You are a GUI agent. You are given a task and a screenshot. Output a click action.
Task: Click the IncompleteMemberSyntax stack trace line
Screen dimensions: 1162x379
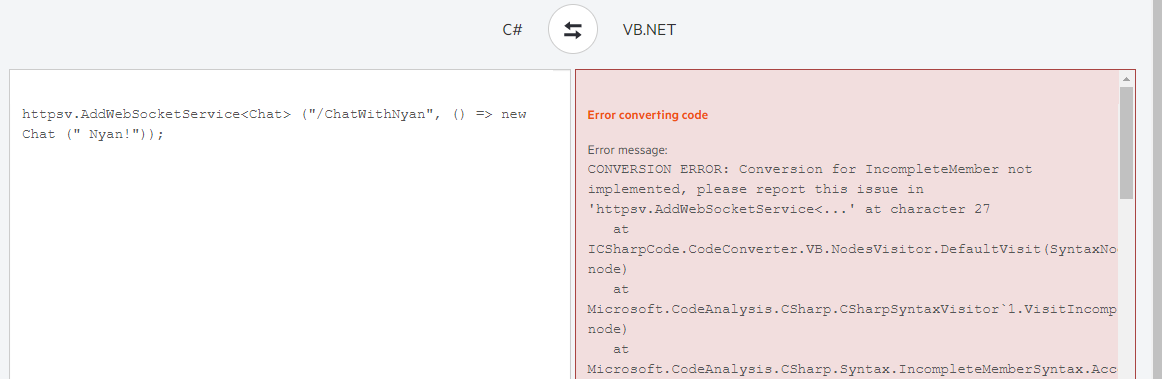tap(851, 369)
